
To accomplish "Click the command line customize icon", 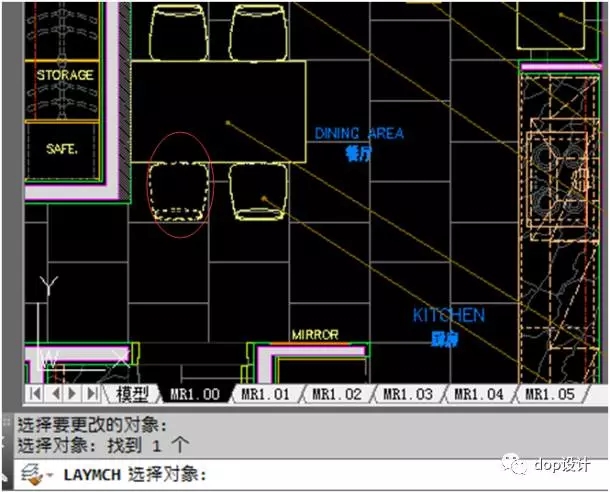I will [x=31, y=473].
